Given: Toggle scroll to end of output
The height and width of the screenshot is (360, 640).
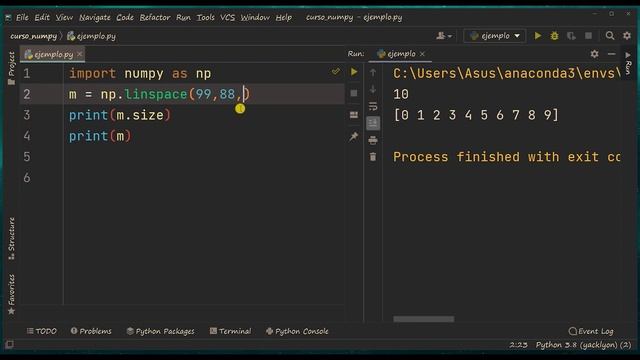Looking at the screenshot, I should 373,123.
